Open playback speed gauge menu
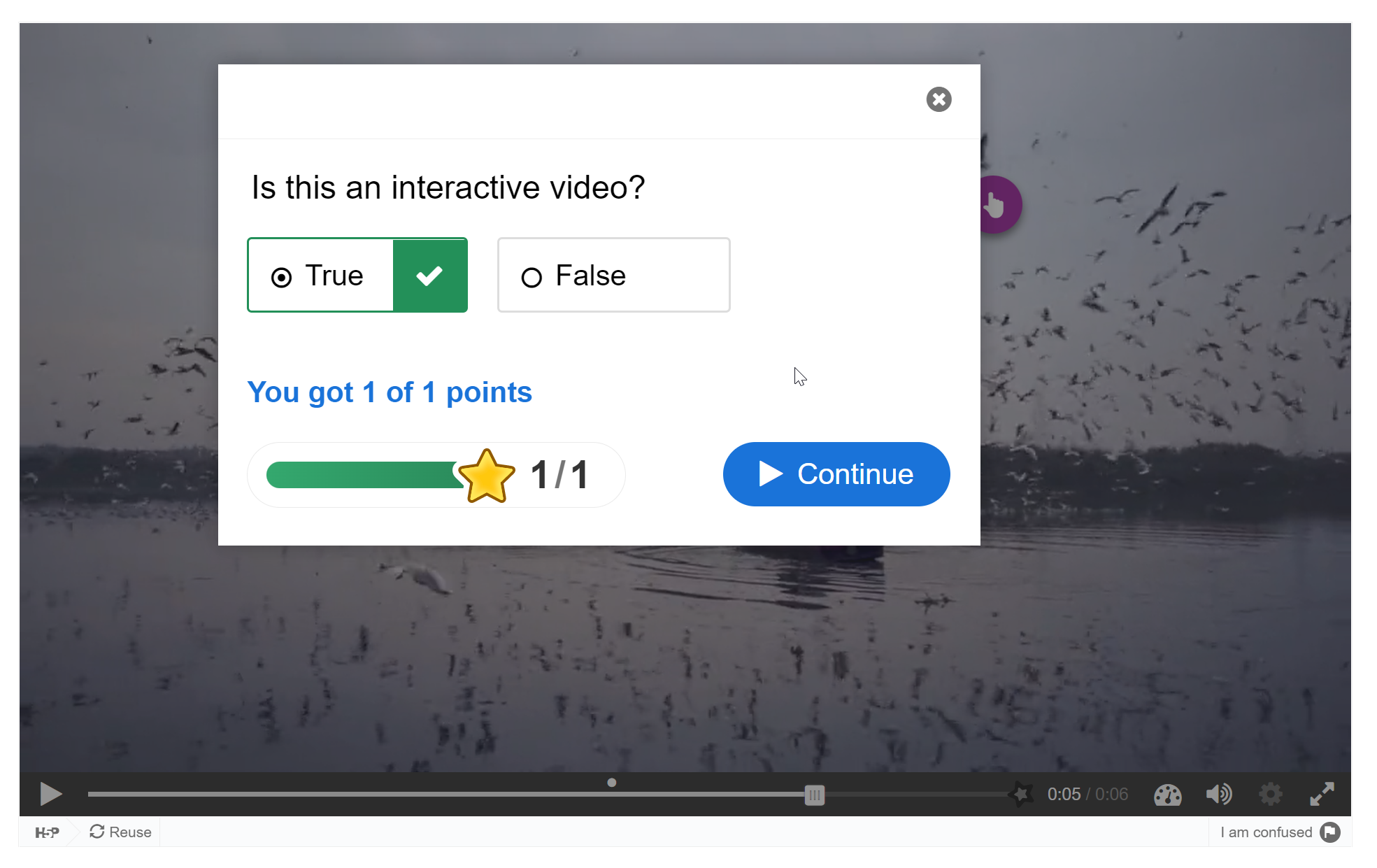 [x=1167, y=795]
